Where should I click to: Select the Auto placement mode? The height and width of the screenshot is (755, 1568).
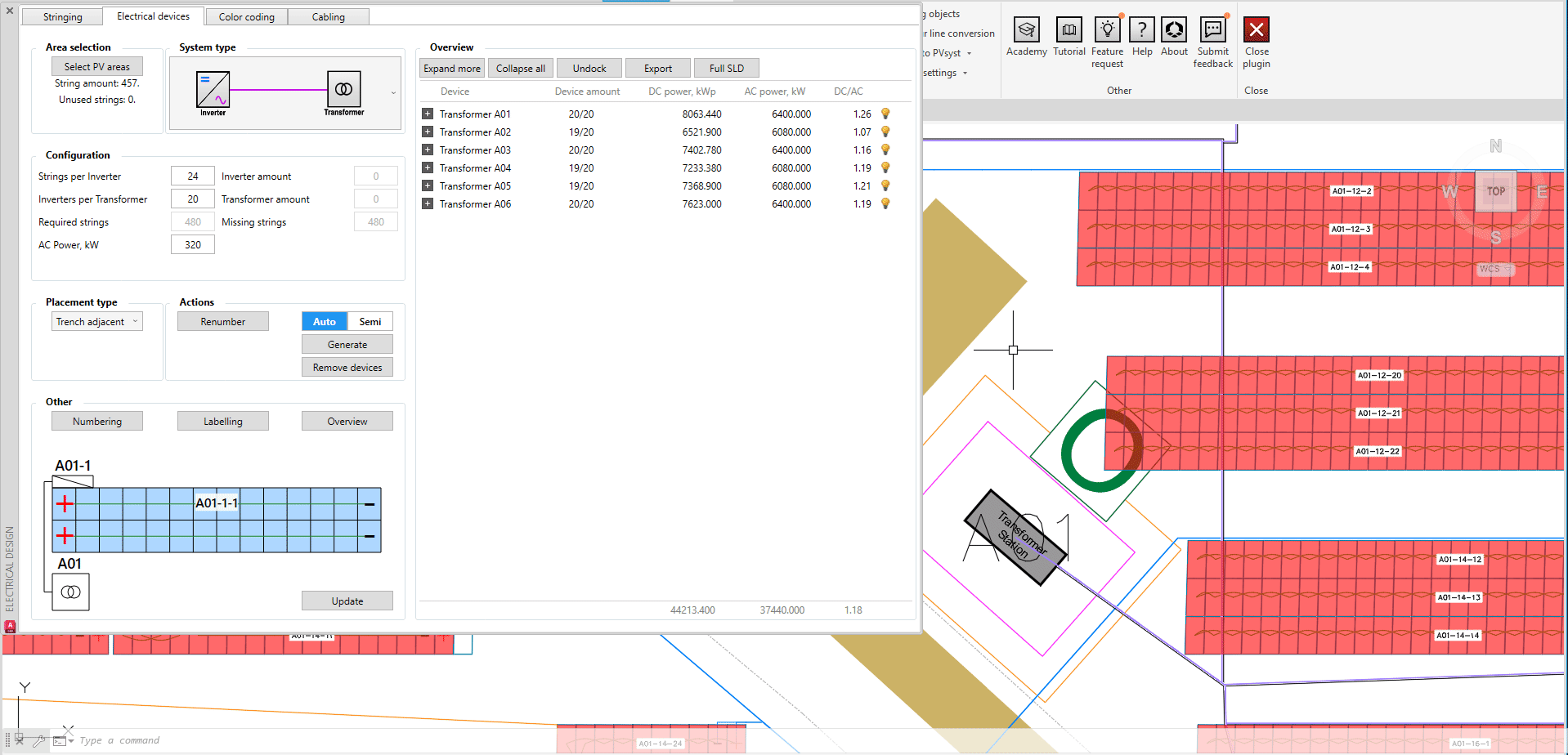325,321
